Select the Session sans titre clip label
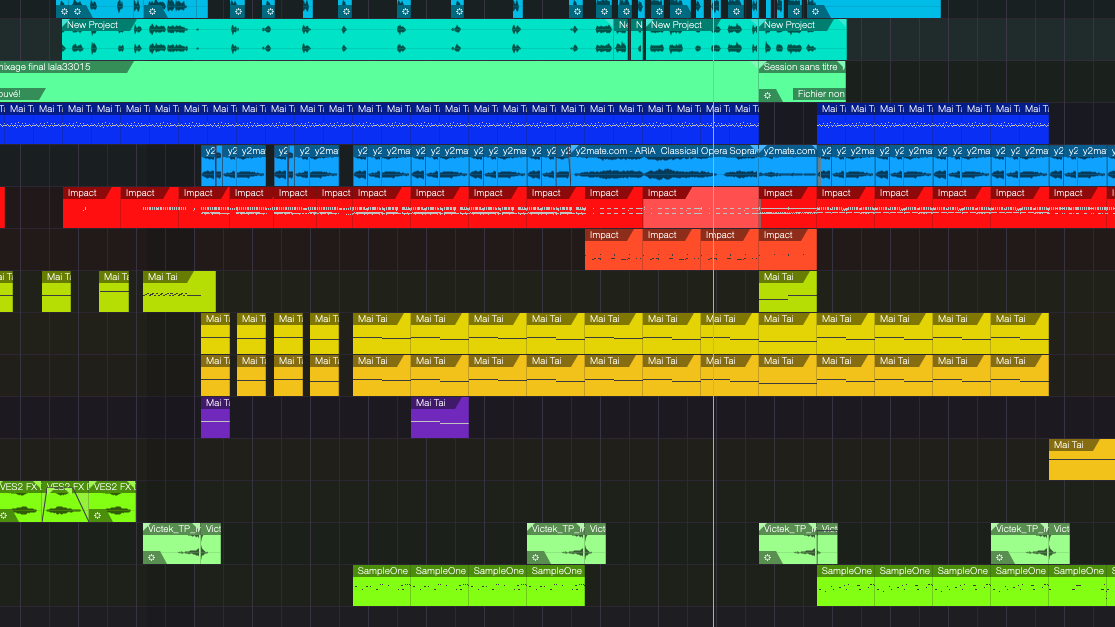The height and width of the screenshot is (627, 1115). (x=800, y=67)
